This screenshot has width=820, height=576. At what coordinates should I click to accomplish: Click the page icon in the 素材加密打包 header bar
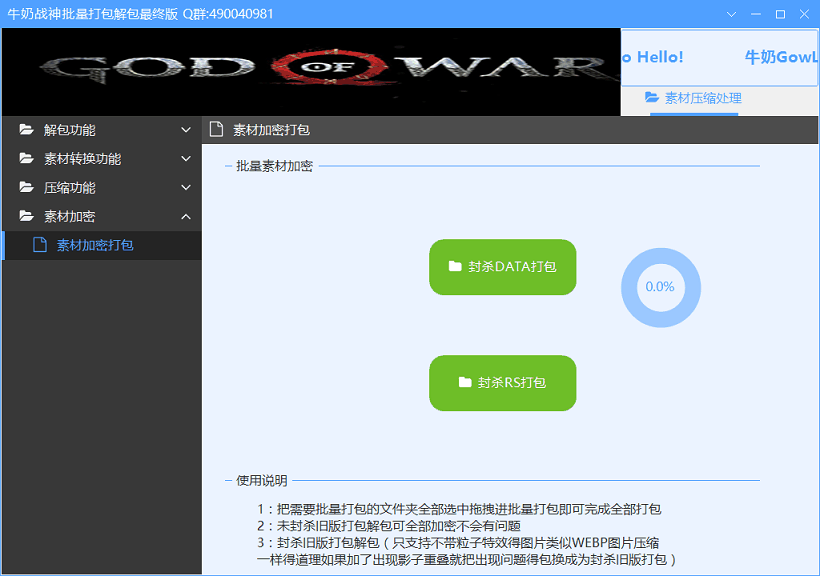click(216, 129)
